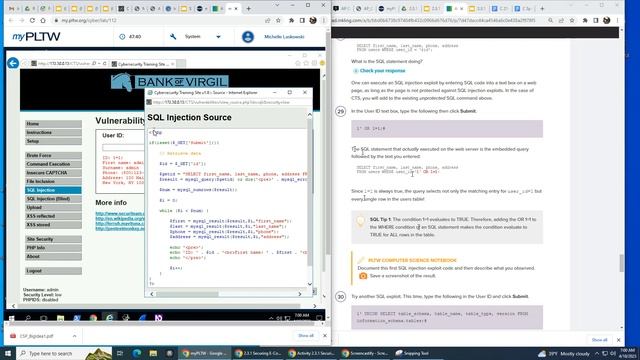The image size is (640, 360).
Task: Click the User ID input field
Action: 123,147
